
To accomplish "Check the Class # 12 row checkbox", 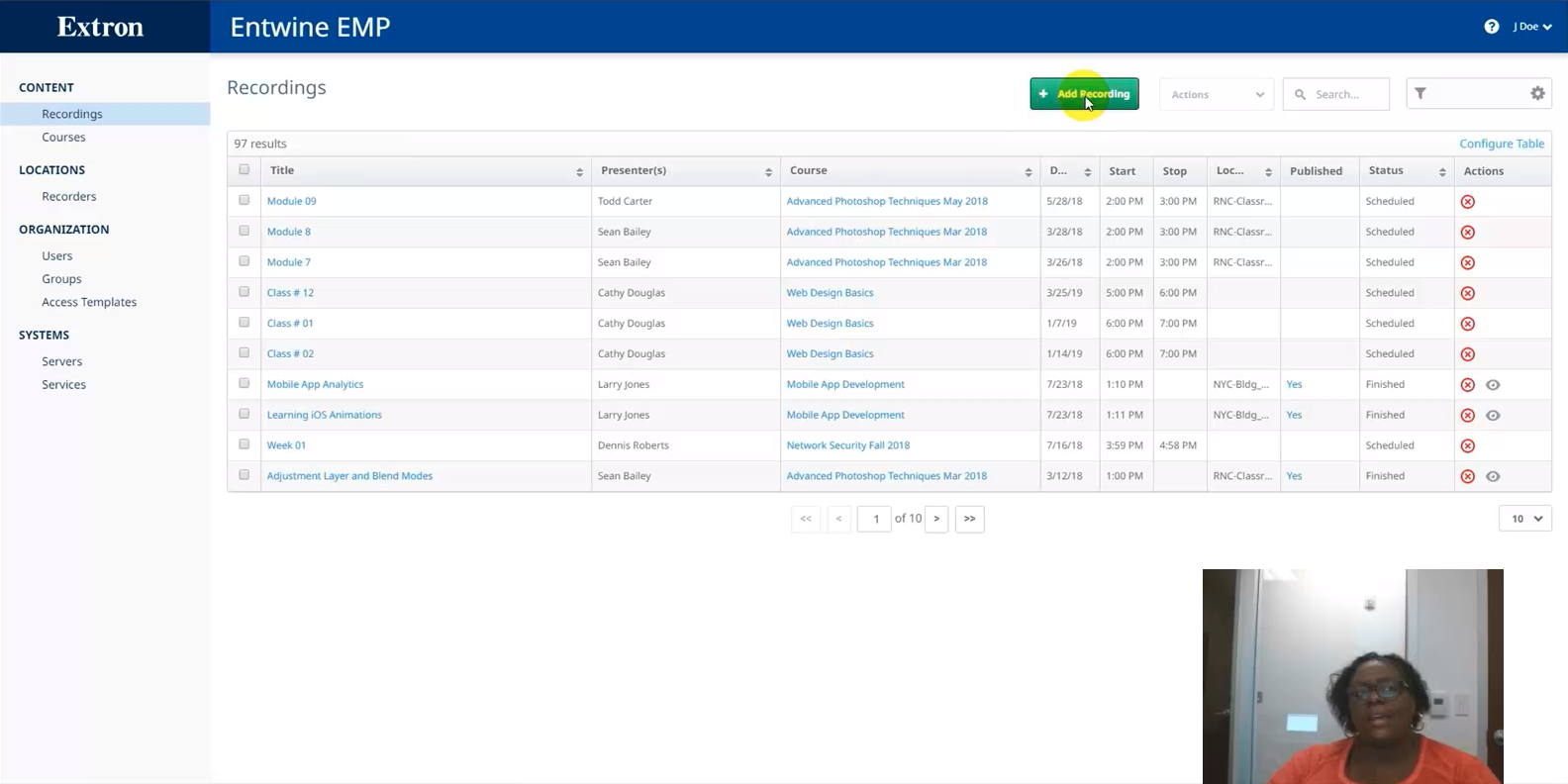I will click(x=244, y=292).
